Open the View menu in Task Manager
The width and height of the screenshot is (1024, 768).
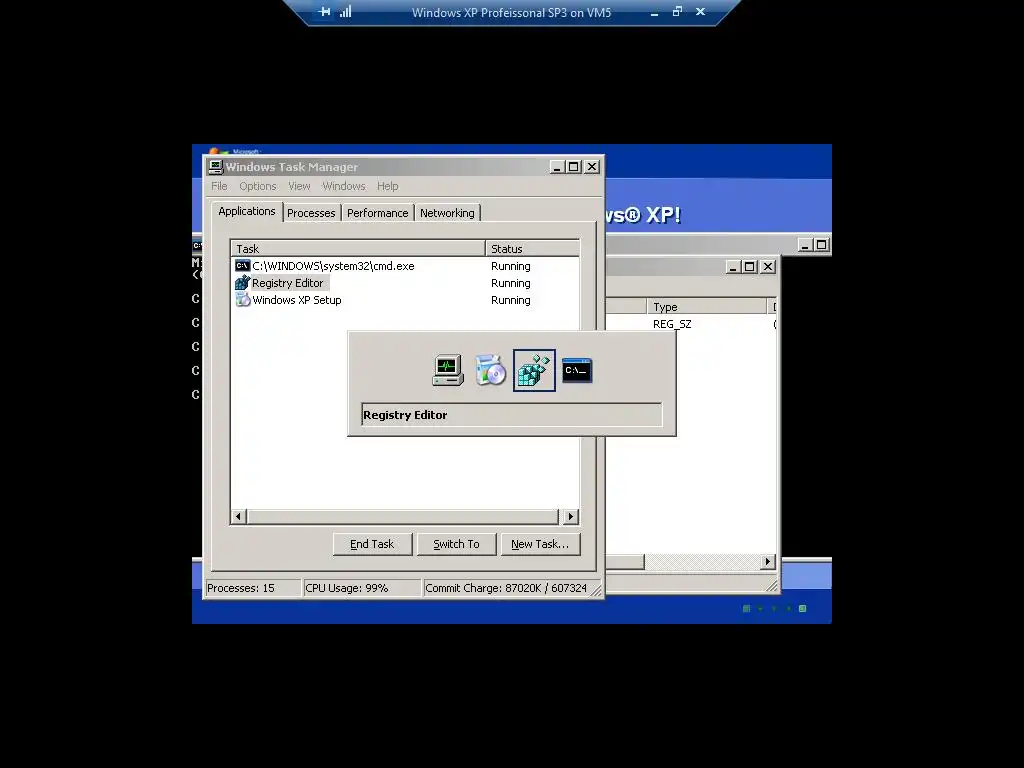pos(299,186)
